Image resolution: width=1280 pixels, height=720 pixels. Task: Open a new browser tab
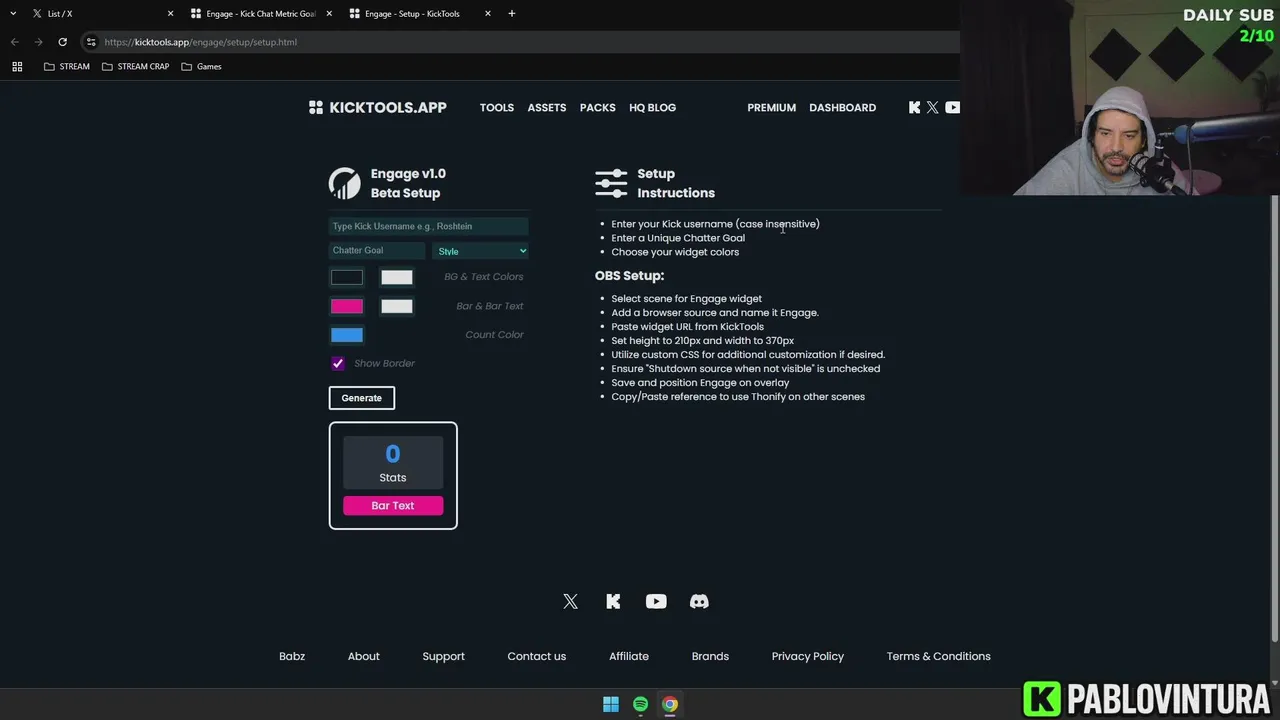pyautogui.click(x=512, y=13)
